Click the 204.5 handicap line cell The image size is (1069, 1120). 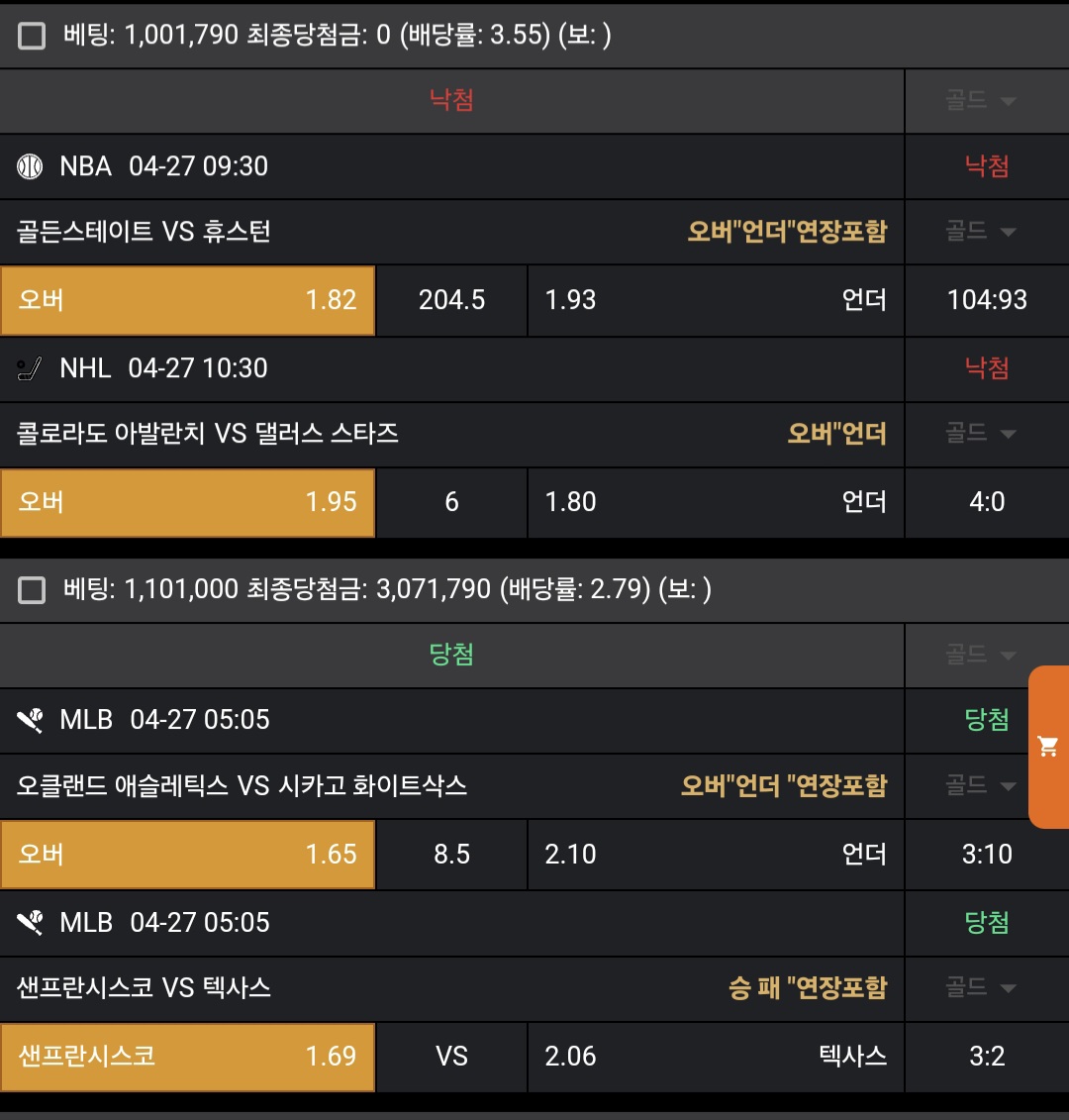click(451, 300)
